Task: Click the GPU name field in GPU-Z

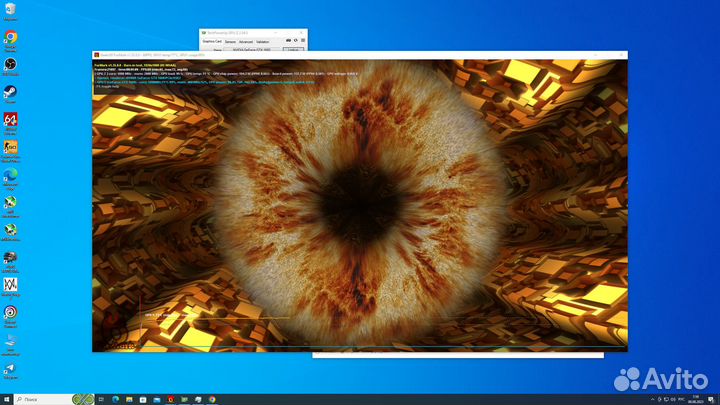Action: [x=252, y=49]
